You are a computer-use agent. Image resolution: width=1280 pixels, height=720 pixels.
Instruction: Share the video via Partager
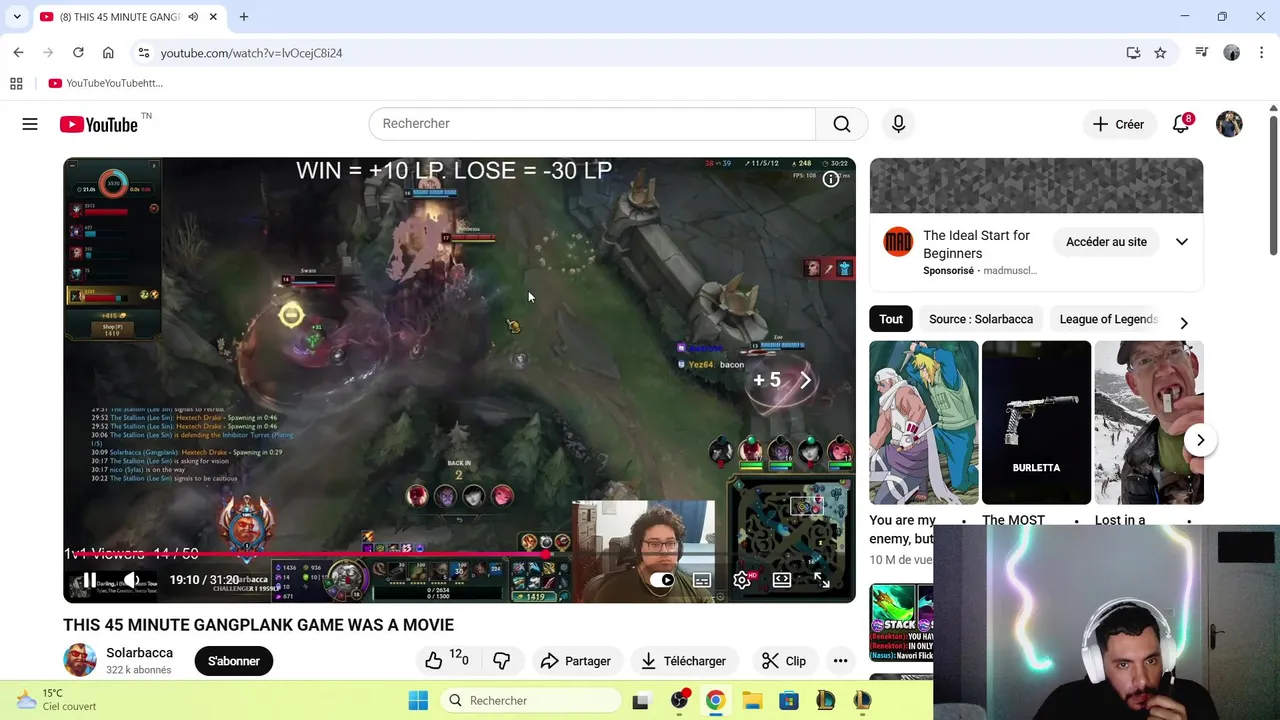point(576,661)
